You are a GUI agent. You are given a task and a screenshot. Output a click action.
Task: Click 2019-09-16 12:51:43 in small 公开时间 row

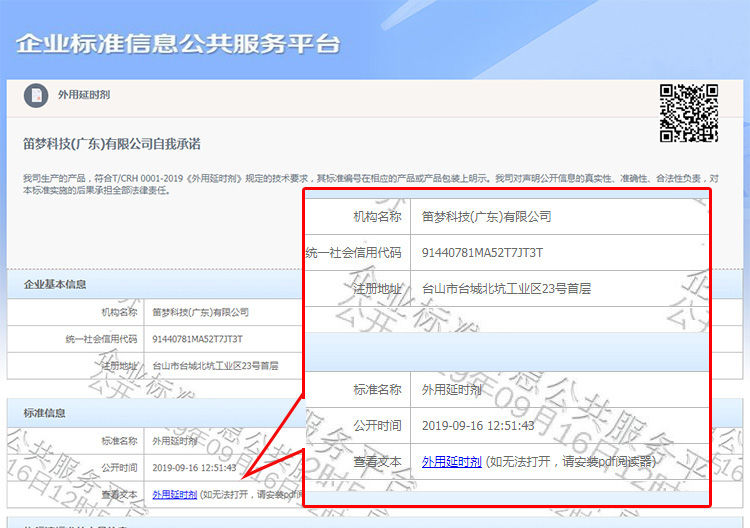[194, 467]
